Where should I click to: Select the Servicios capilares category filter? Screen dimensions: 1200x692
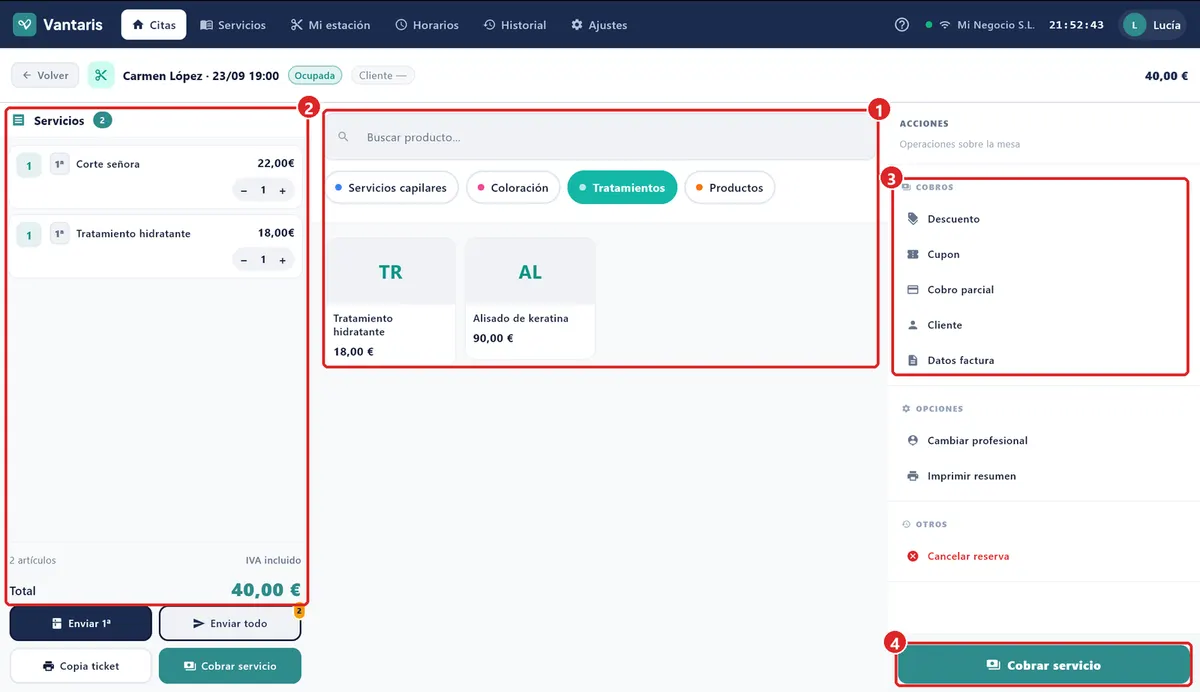[x=391, y=188]
